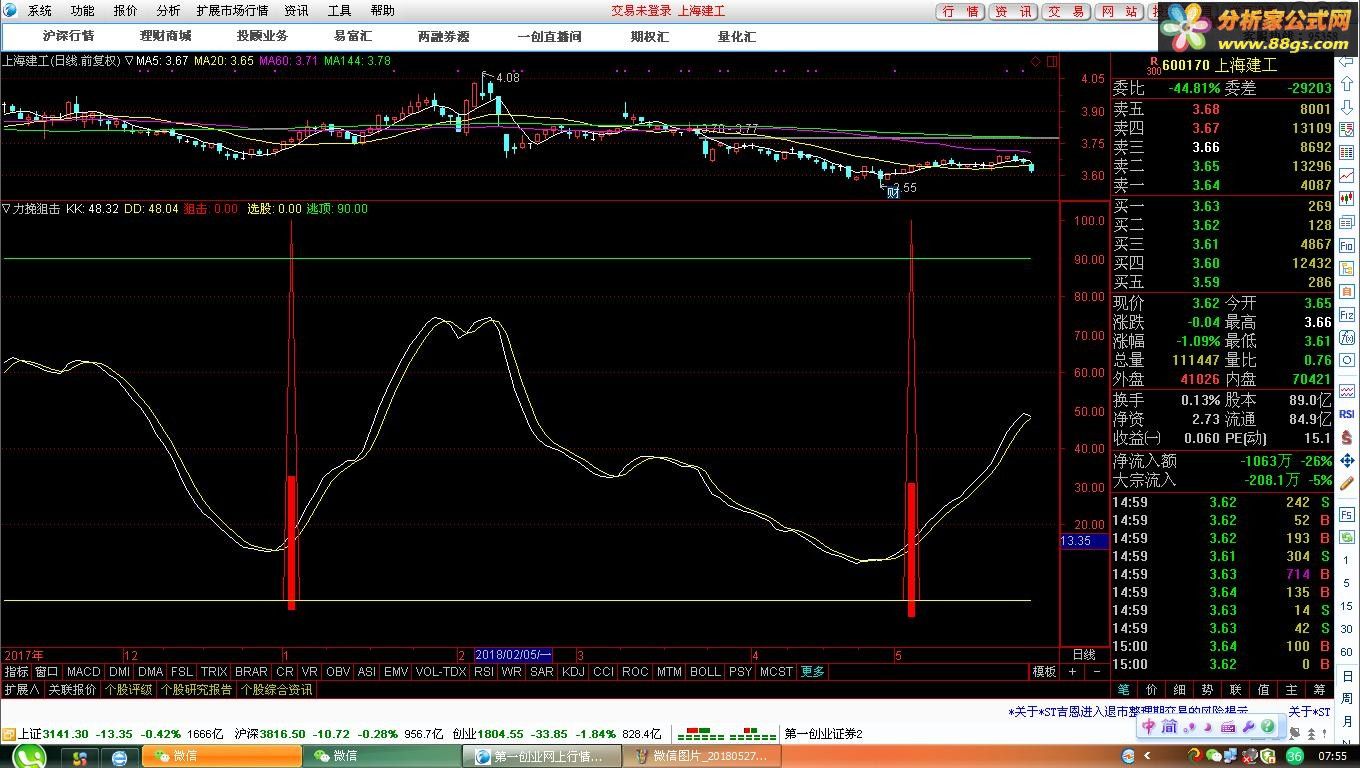The height and width of the screenshot is (768, 1360).
Task: Open the 更多 indicators dropdown
Action: 813,672
